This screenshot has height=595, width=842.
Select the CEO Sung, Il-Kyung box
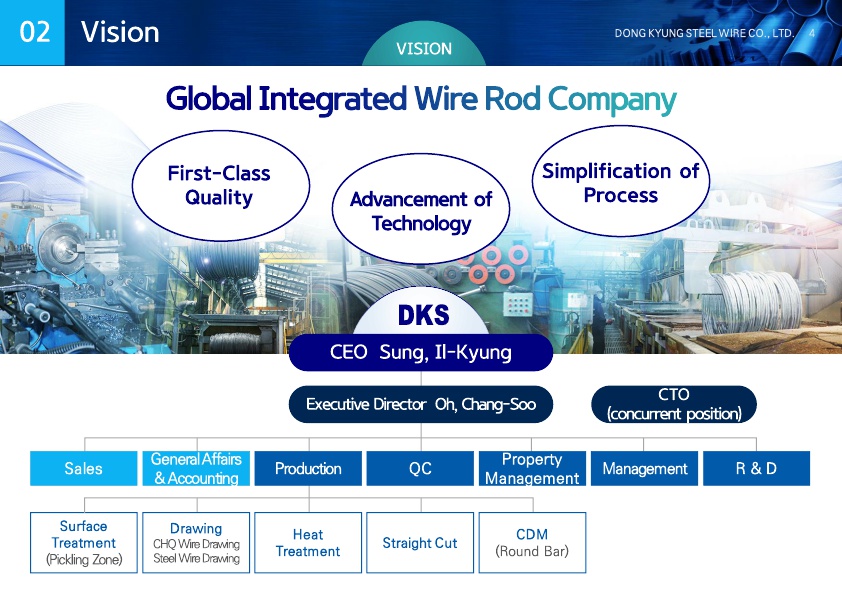tap(420, 353)
